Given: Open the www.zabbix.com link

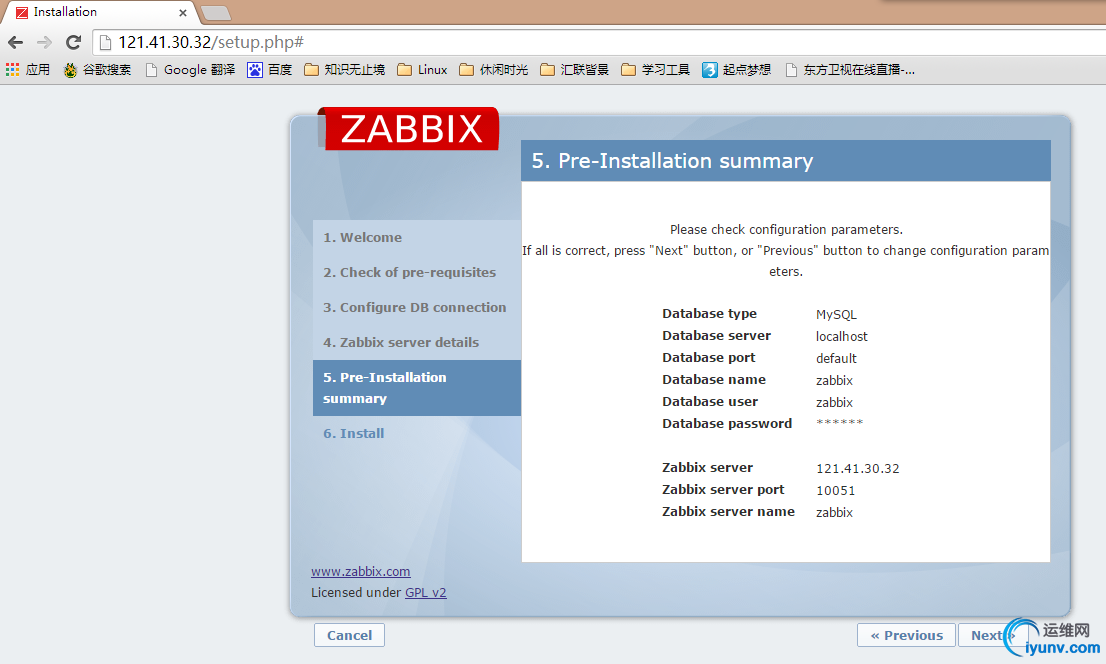Looking at the screenshot, I should pos(360,572).
